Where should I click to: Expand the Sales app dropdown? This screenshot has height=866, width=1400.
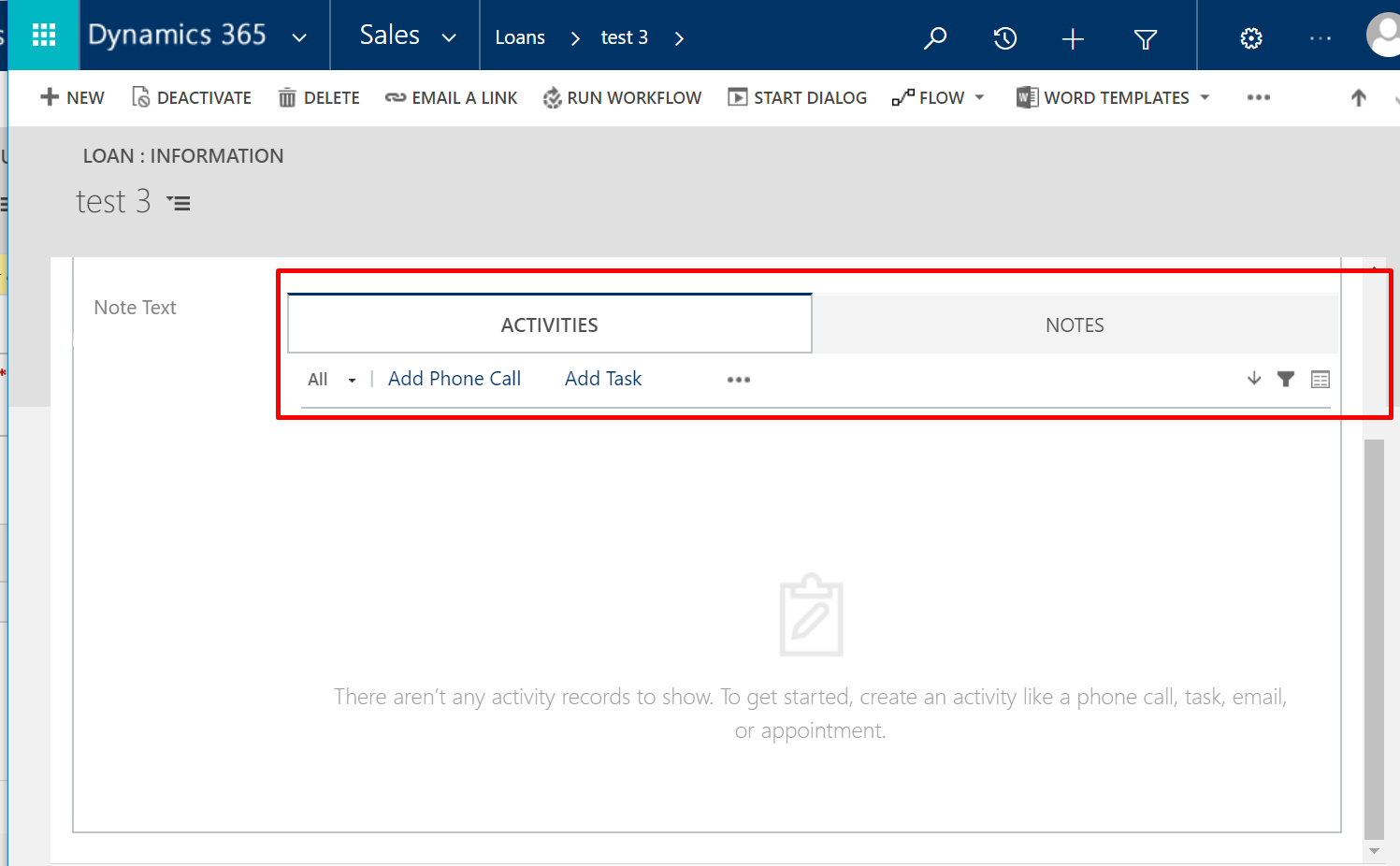pyautogui.click(x=449, y=37)
